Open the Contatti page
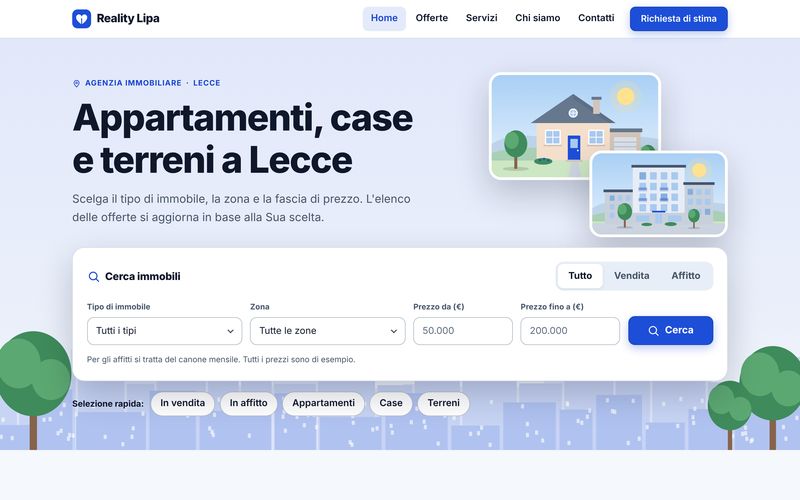This screenshot has width=800, height=500. (596, 18)
